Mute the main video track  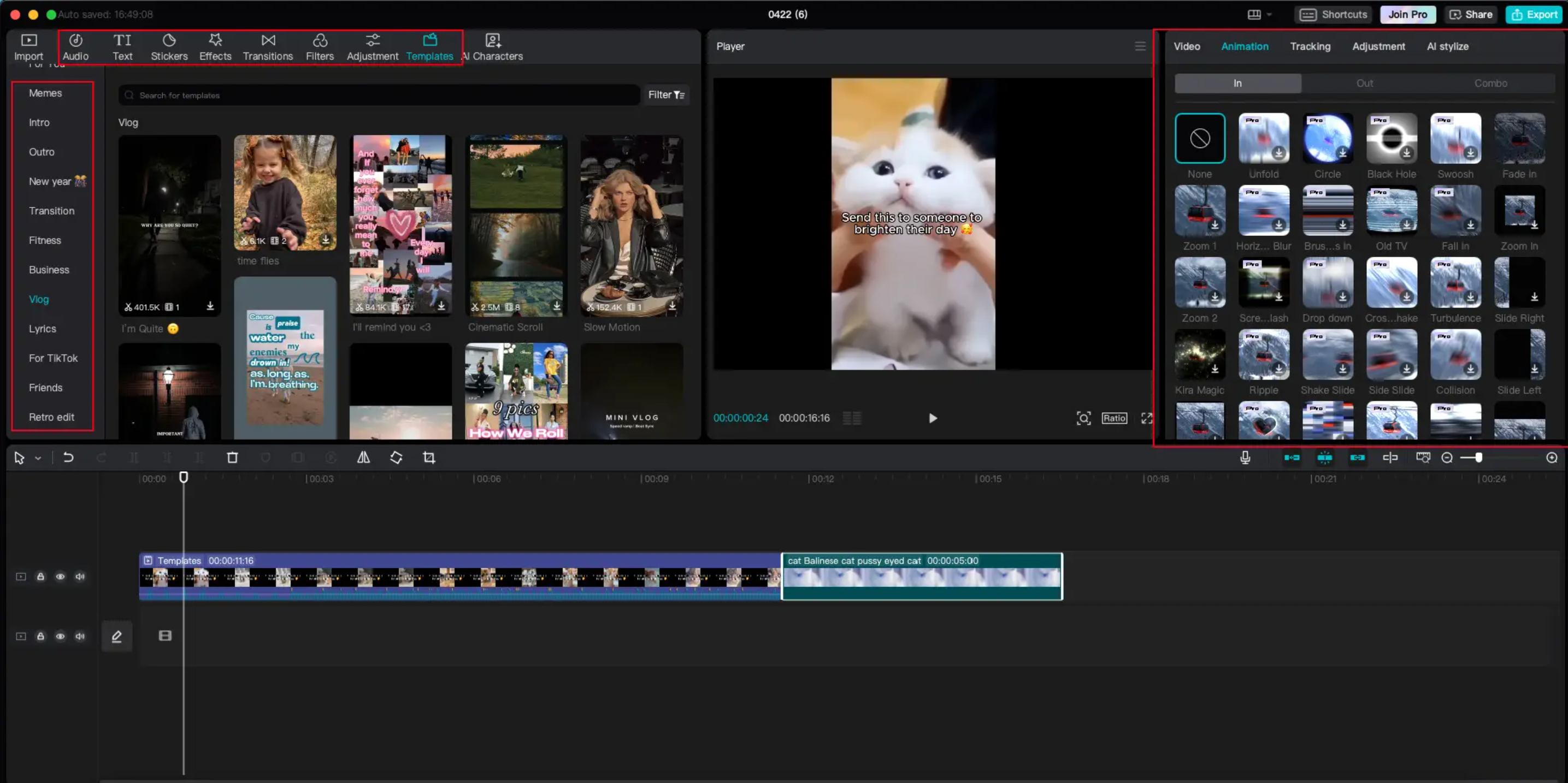tap(80, 576)
